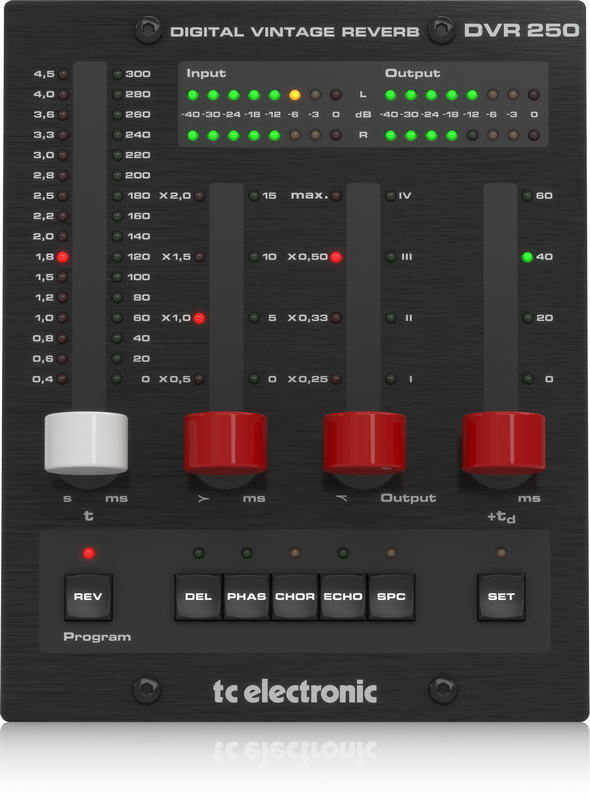
Task: Click the lit 1,8 seconds LED
Action: 63,257
